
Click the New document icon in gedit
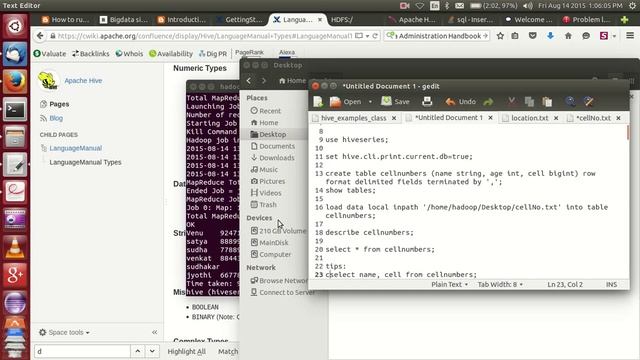[x=318, y=102]
